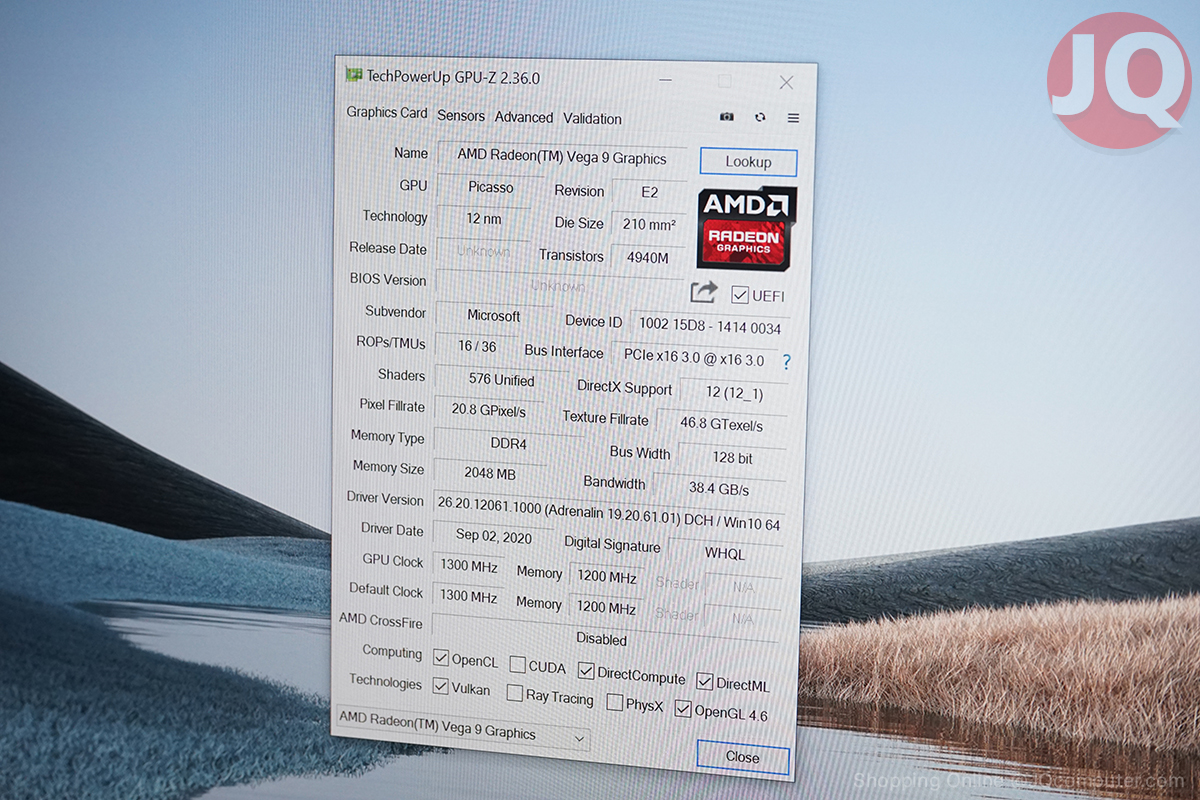This screenshot has width=1200, height=800.
Task: Click the AMD CrossFire field showing Disabled
Action: pos(603,636)
